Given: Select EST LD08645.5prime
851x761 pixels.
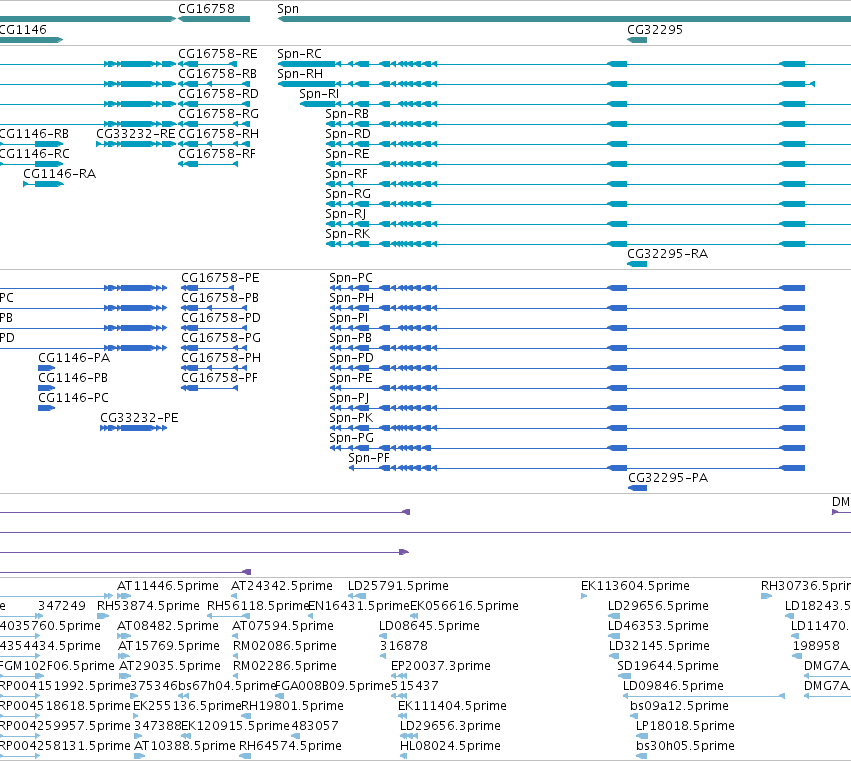Looking at the screenshot, I should click(x=429, y=626).
